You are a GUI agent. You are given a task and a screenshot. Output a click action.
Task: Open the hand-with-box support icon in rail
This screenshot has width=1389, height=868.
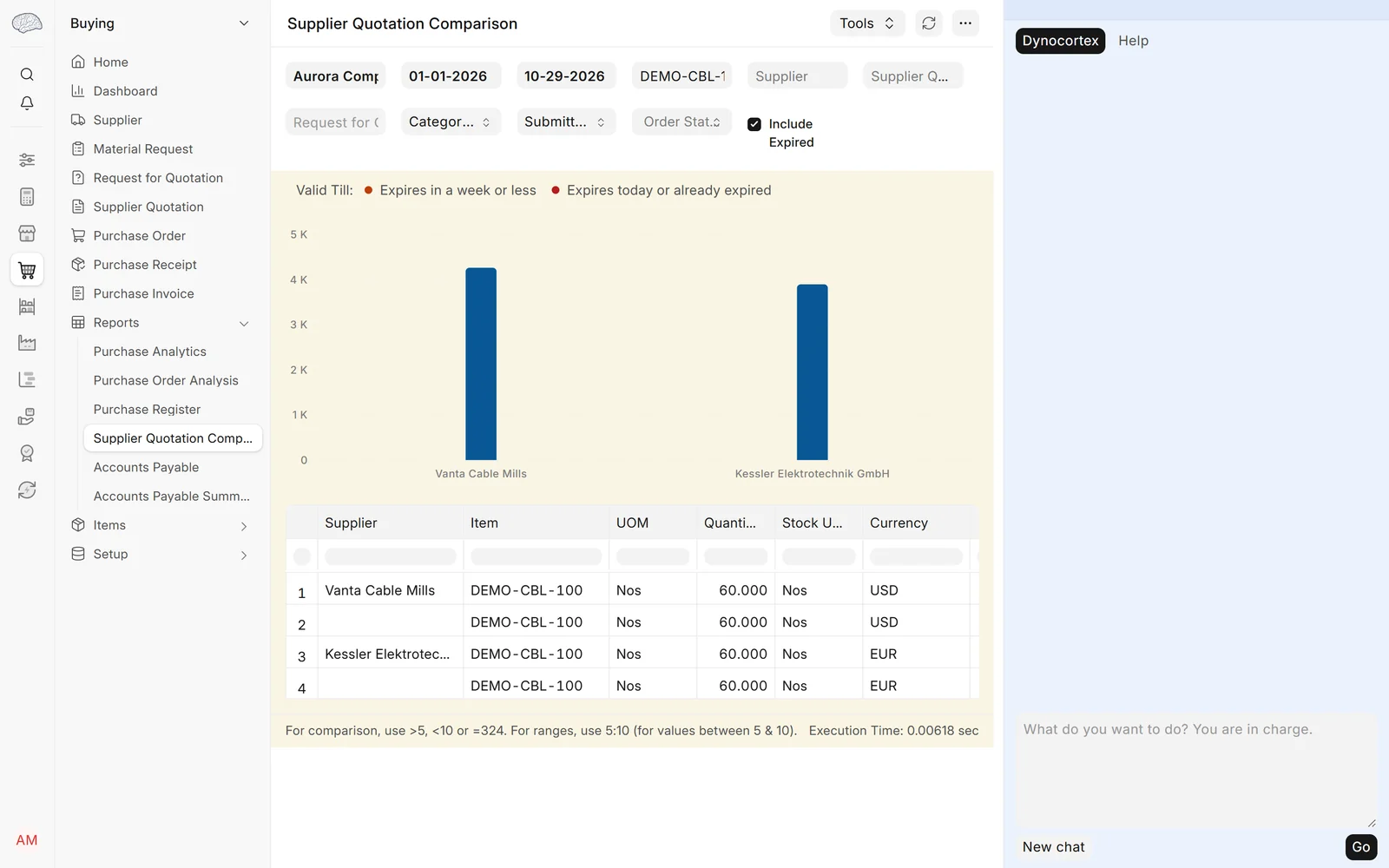click(x=27, y=417)
